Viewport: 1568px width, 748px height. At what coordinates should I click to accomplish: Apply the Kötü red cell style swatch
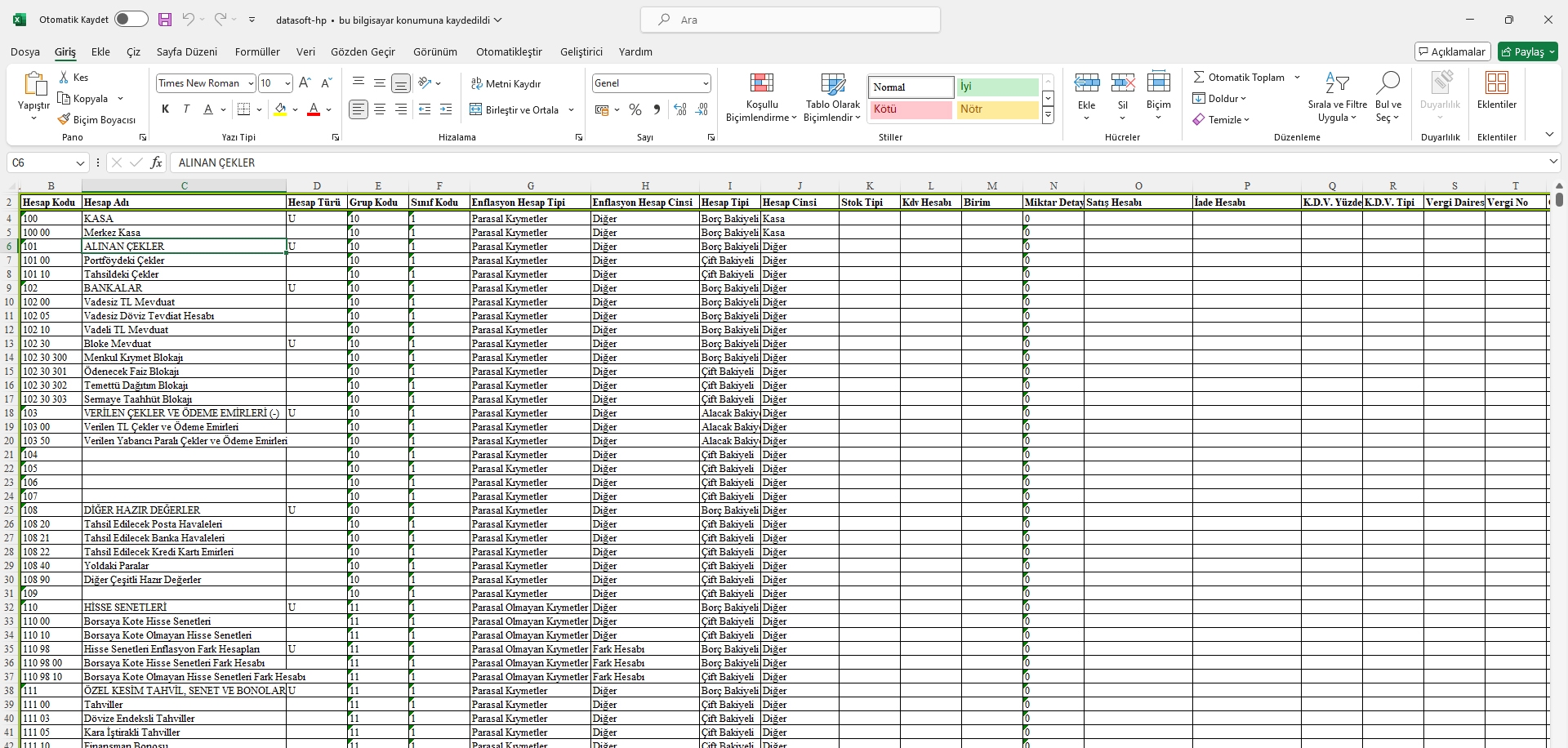coord(910,109)
